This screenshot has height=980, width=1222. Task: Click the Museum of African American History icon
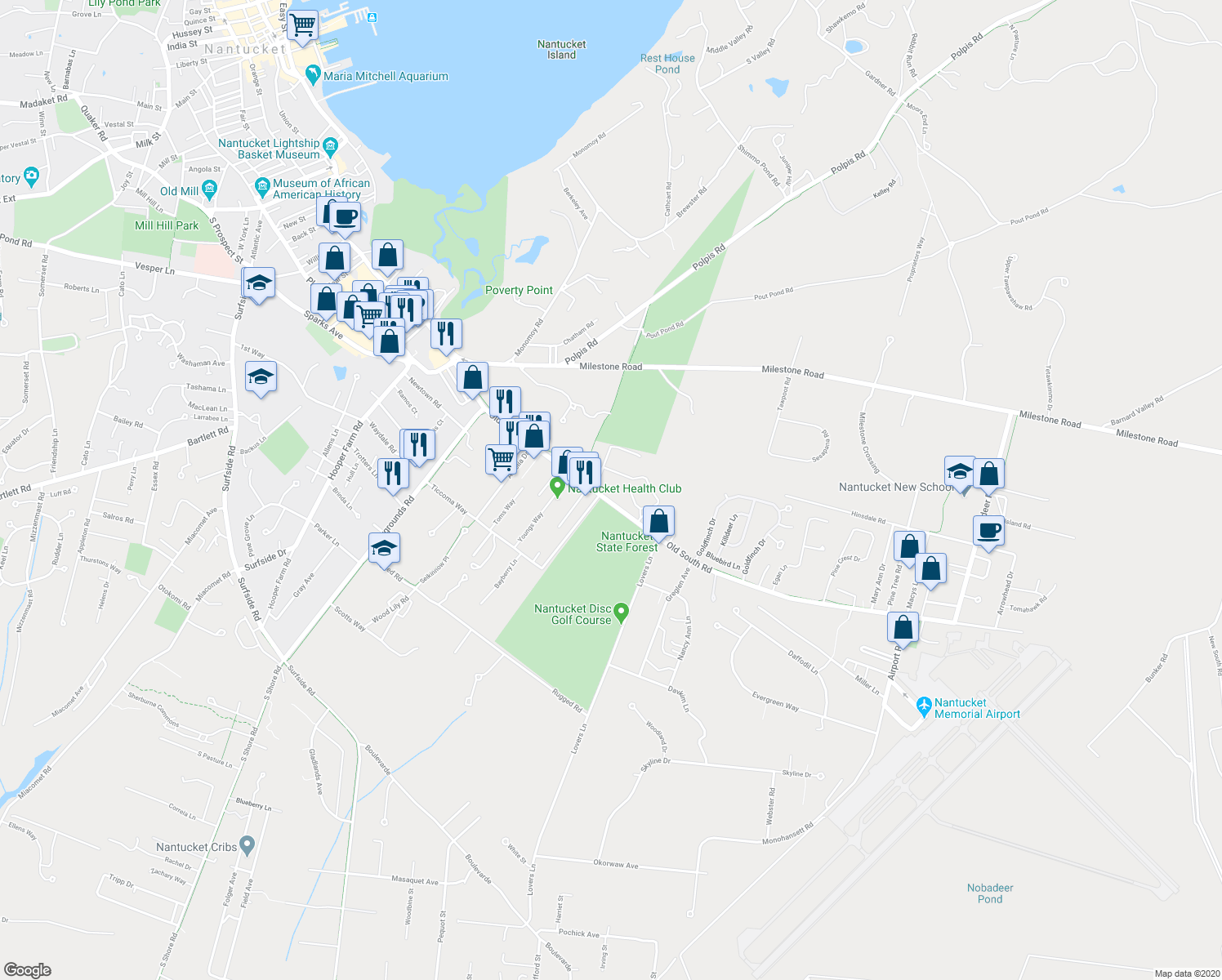tap(262, 188)
